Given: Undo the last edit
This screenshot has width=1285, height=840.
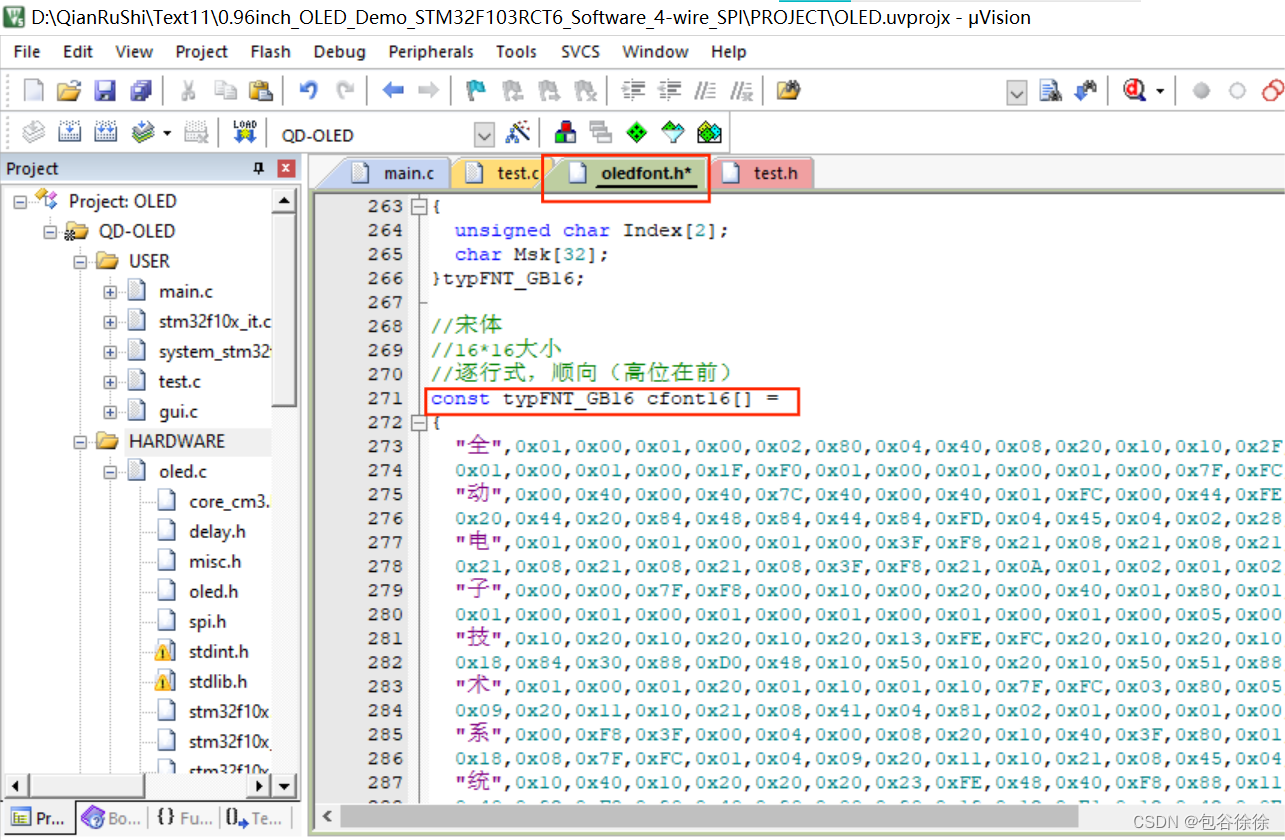Looking at the screenshot, I should click(x=308, y=91).
